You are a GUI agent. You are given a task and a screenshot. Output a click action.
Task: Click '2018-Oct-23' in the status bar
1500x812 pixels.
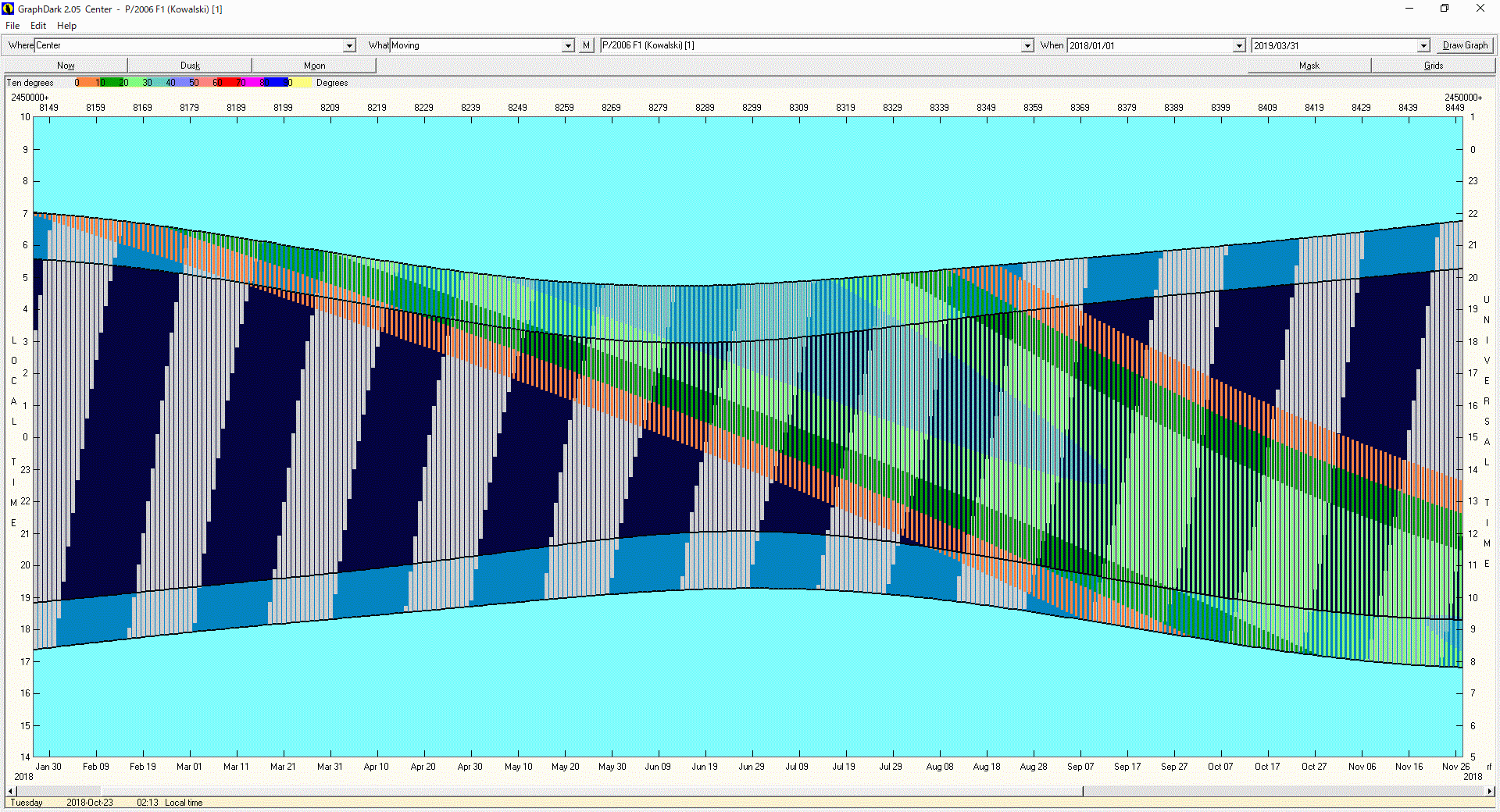point(90,803)
